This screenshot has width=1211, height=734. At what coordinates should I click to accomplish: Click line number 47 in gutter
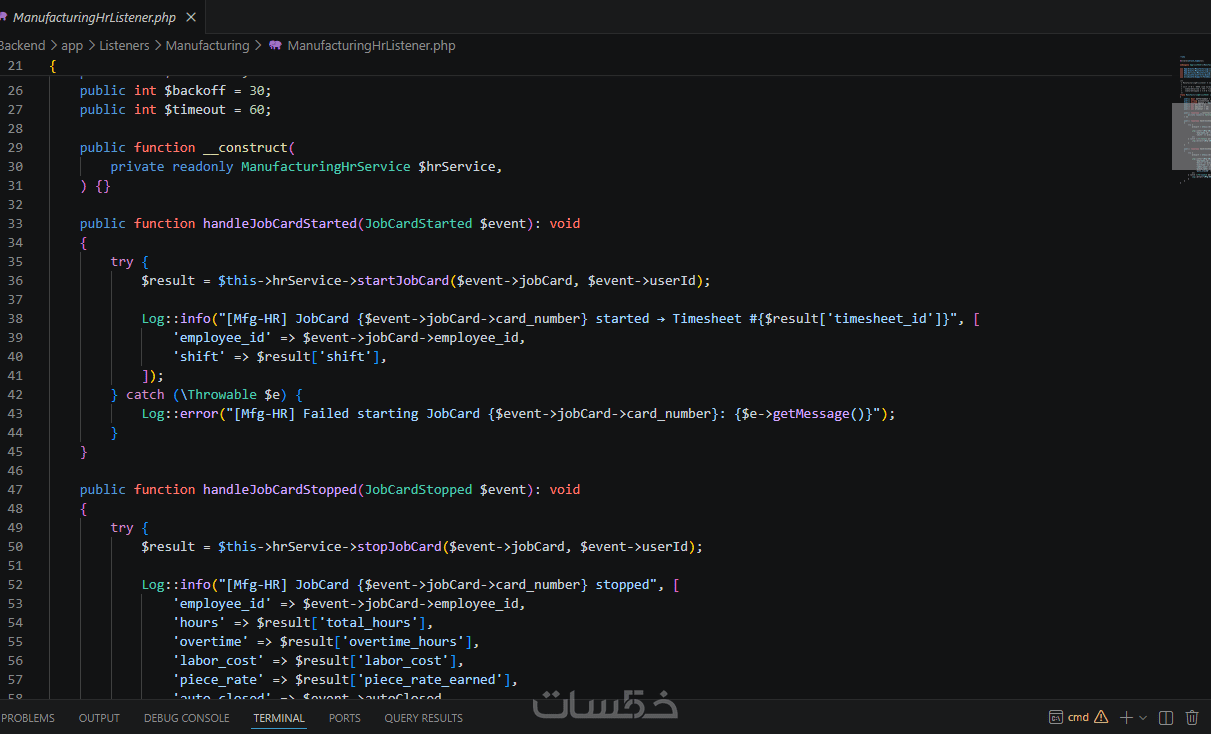click(x=14, y=489)
